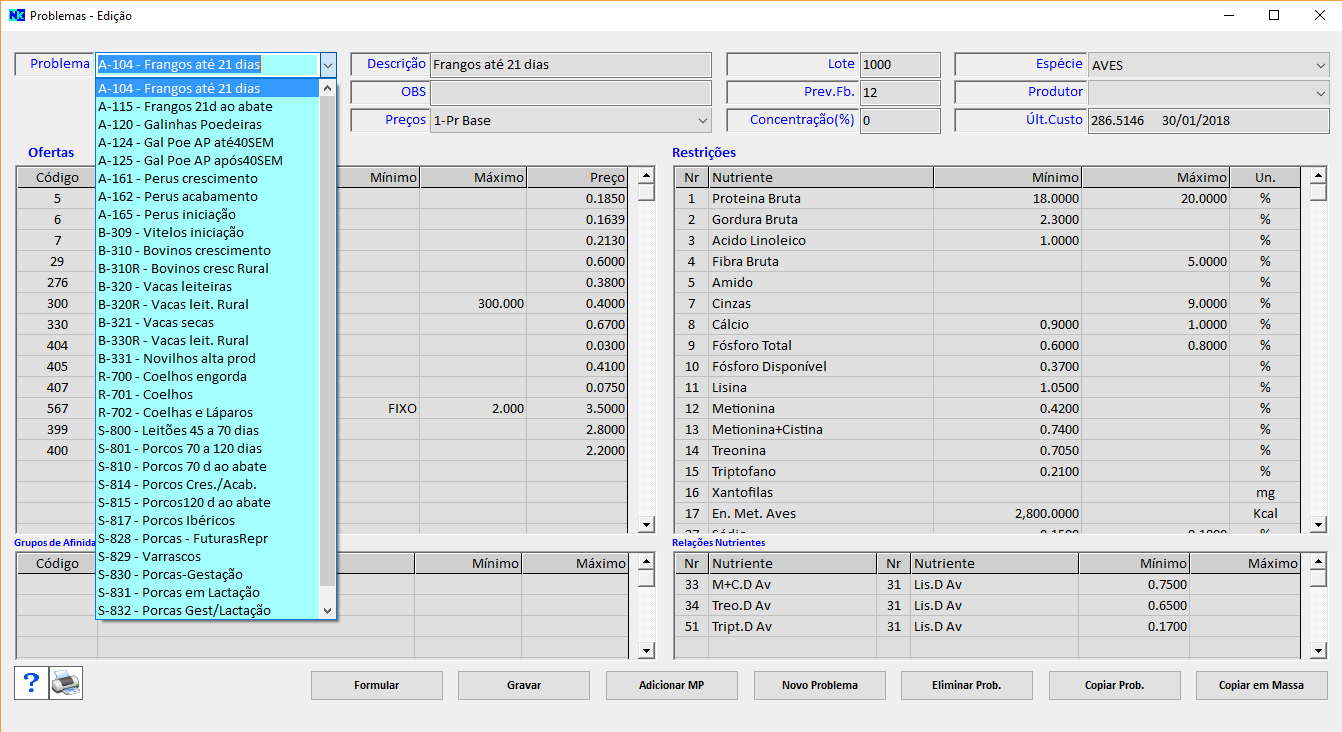Click the Proteina Bruta minimum value cell
This screenshot has width=1342, height=732.
tap(1007, 199)
